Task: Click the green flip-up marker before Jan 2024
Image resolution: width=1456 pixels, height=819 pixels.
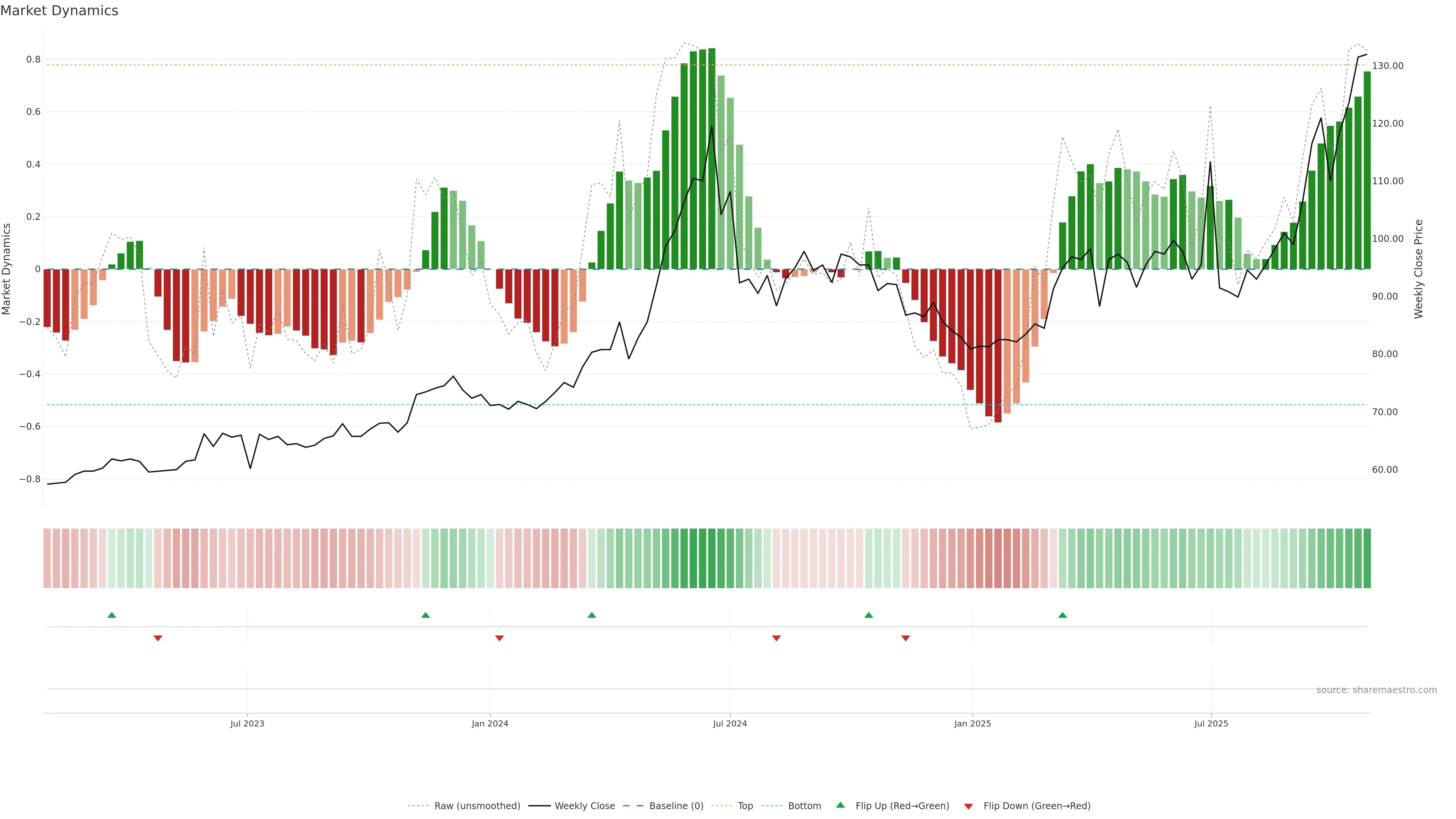Action: click(x=425, y=615)
